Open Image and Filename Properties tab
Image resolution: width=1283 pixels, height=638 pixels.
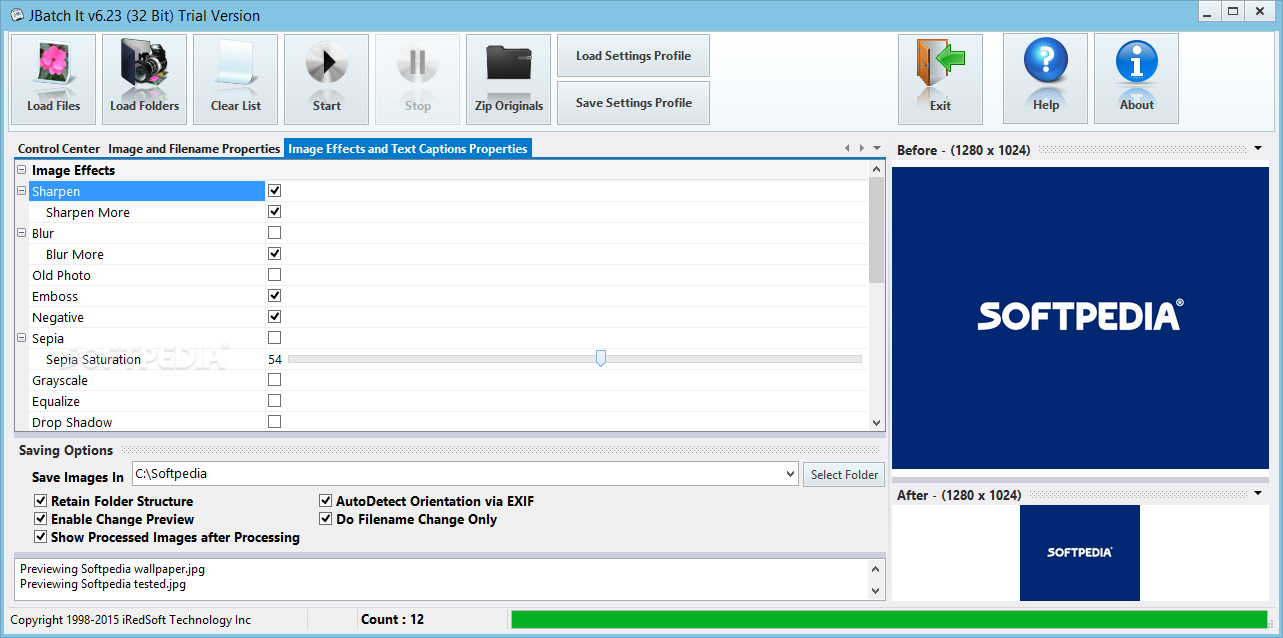pyautogui.click(x=194, y=148)
